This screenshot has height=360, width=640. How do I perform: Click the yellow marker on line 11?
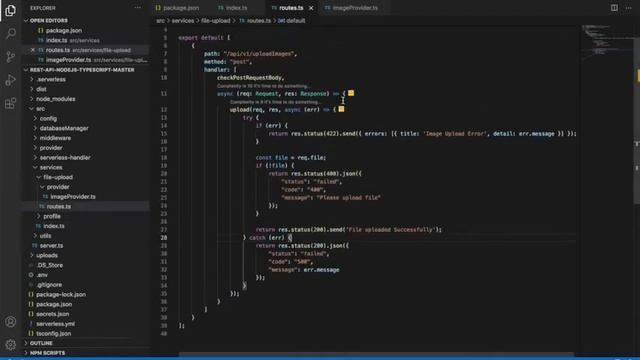coord(351,93)
